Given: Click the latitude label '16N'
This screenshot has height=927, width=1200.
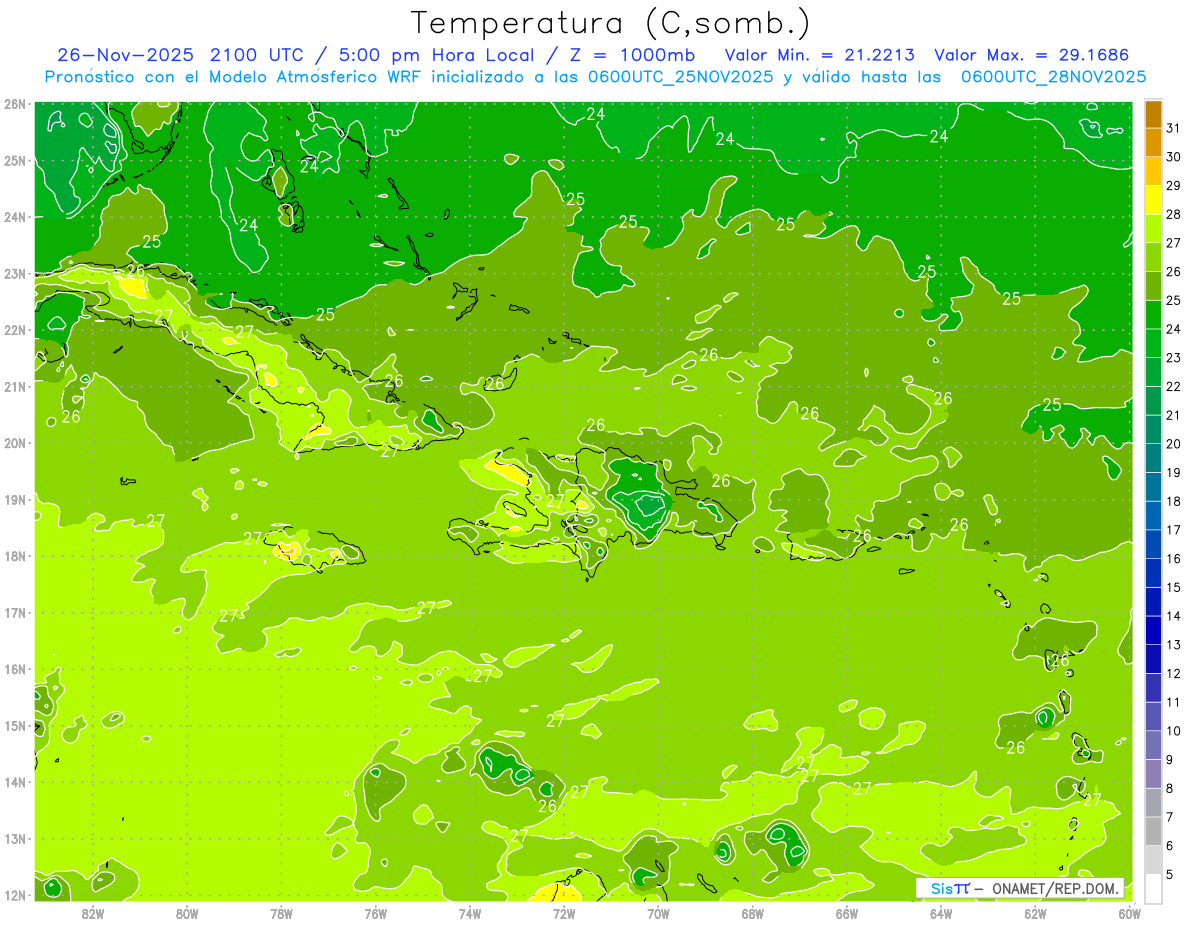Looking at the screenshot, I should coord(15,669).
